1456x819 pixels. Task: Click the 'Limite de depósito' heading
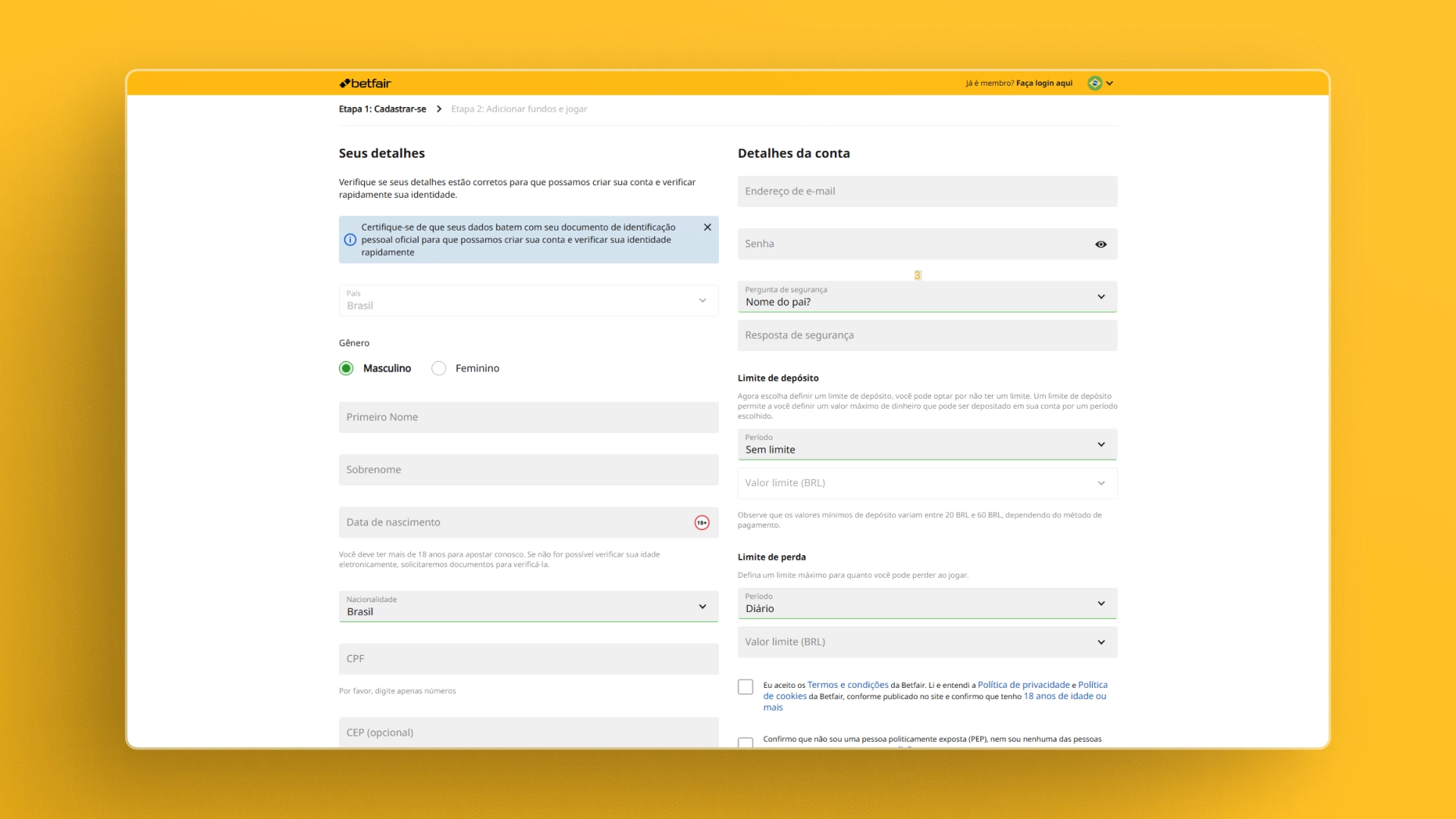[778, 378]
